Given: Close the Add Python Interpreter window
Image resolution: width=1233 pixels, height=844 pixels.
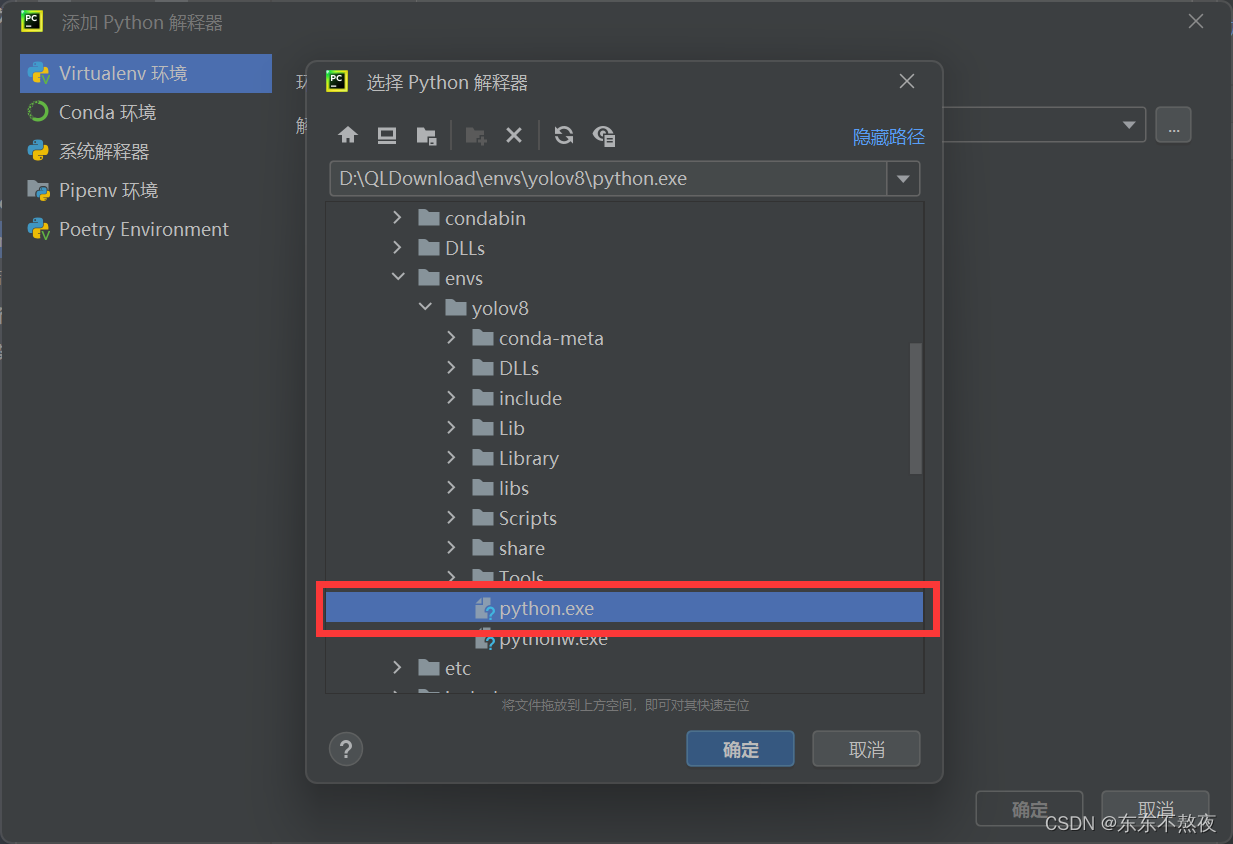Looking at the screenshot, I should click(1196, 21).
